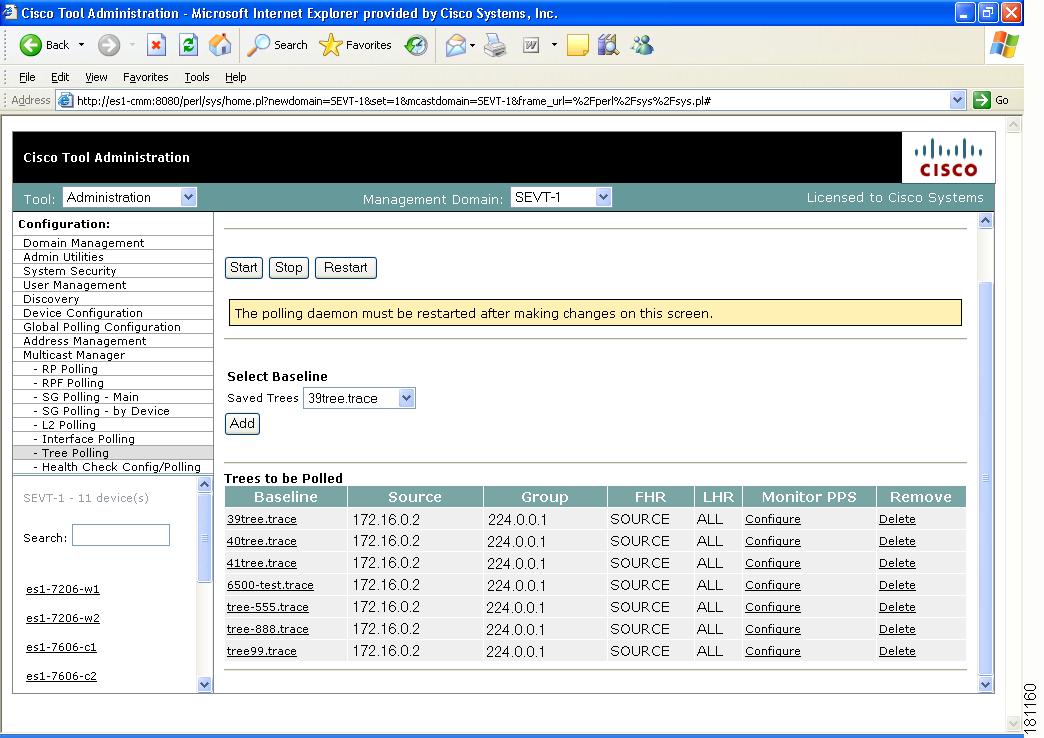Screen dimensions: 1044x738
Task: Click the Stop daemon button
Action: tap(288, 268)
